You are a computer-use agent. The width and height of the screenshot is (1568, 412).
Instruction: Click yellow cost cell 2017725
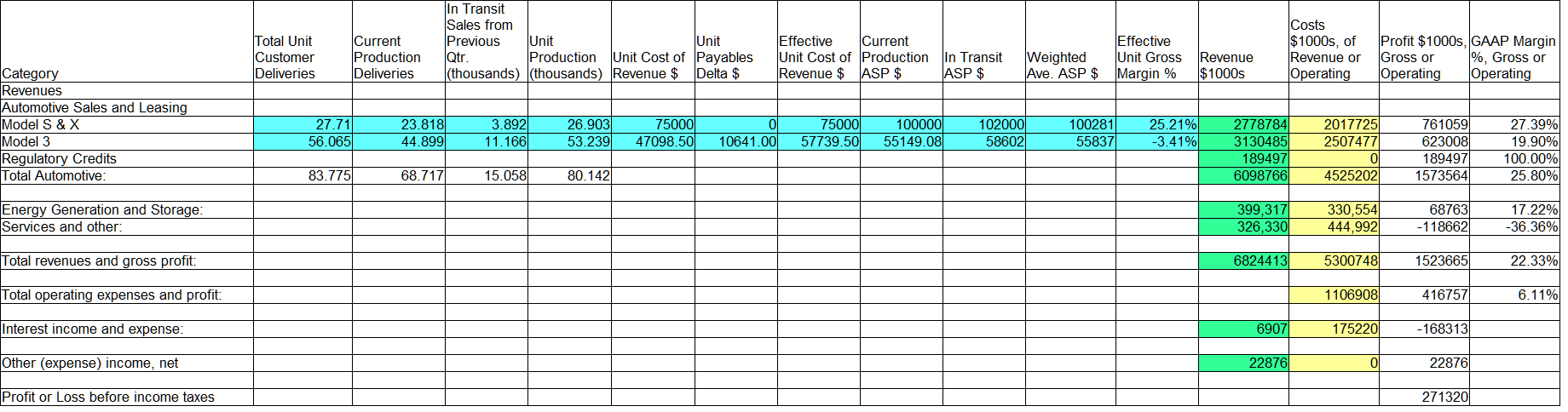click(x=1335, y=125)
